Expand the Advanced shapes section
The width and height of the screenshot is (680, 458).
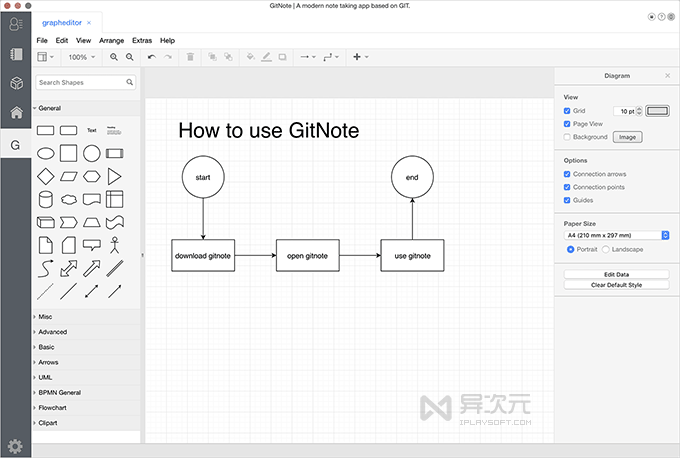pos(87,332)
